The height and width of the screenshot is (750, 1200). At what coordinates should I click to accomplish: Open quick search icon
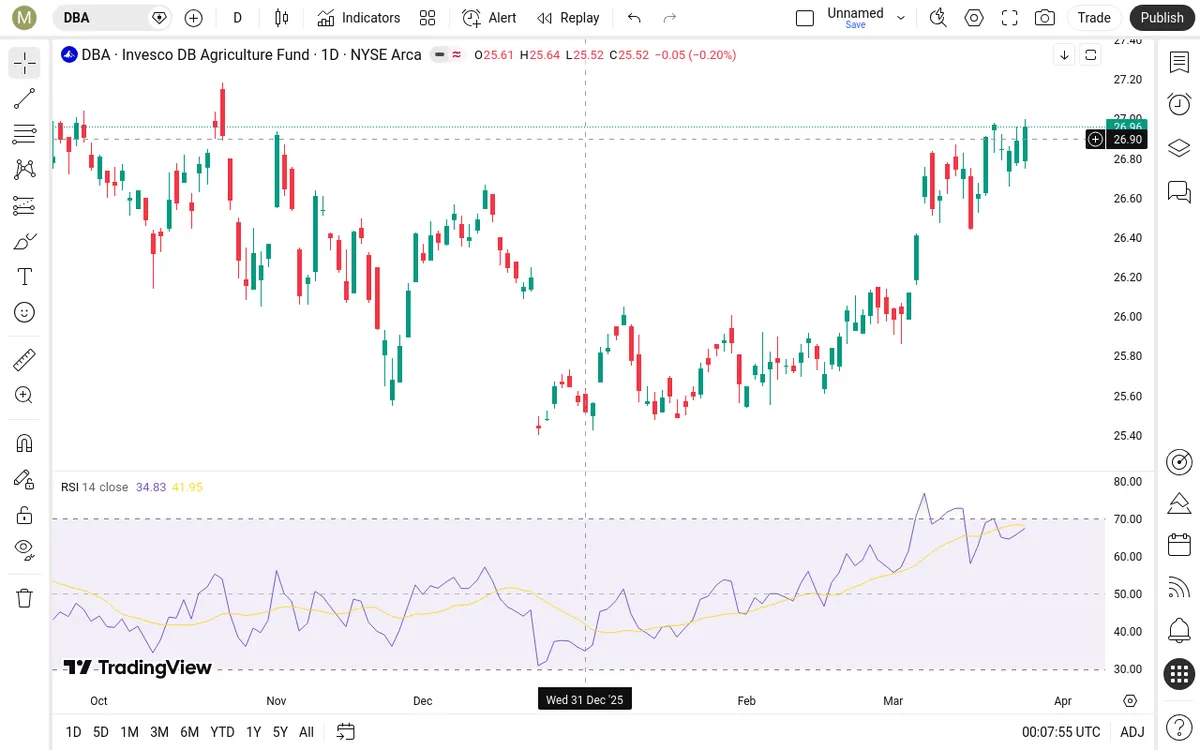[x=938, y=18]
